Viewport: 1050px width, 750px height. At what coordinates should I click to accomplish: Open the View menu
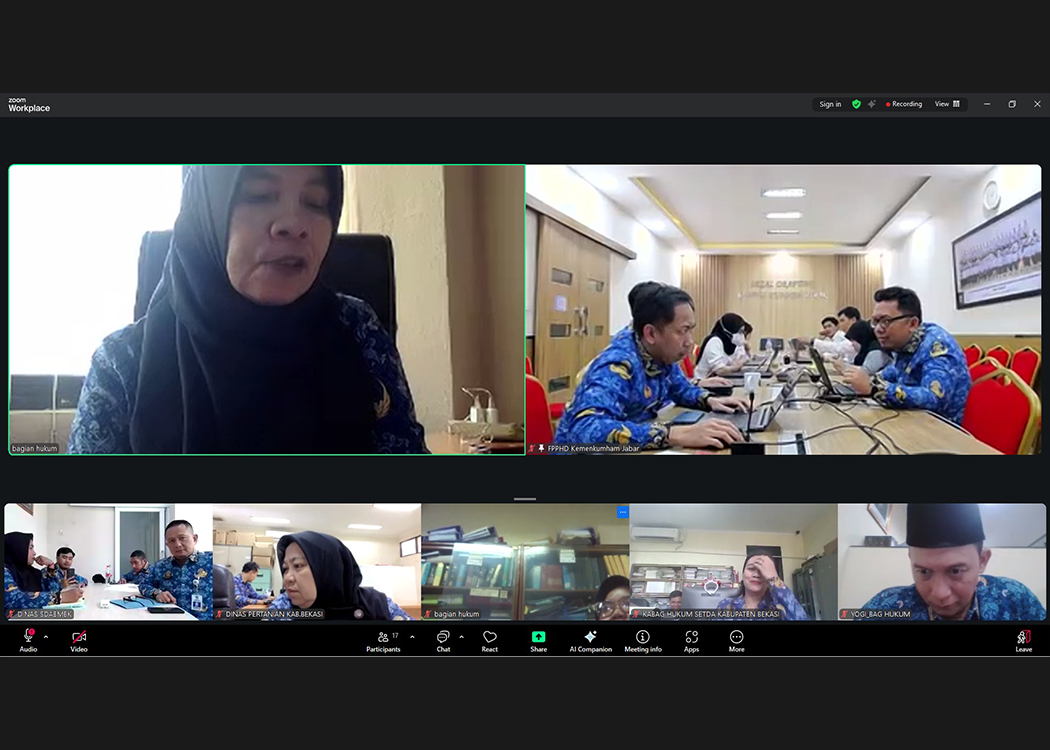[x=946, y=103]
